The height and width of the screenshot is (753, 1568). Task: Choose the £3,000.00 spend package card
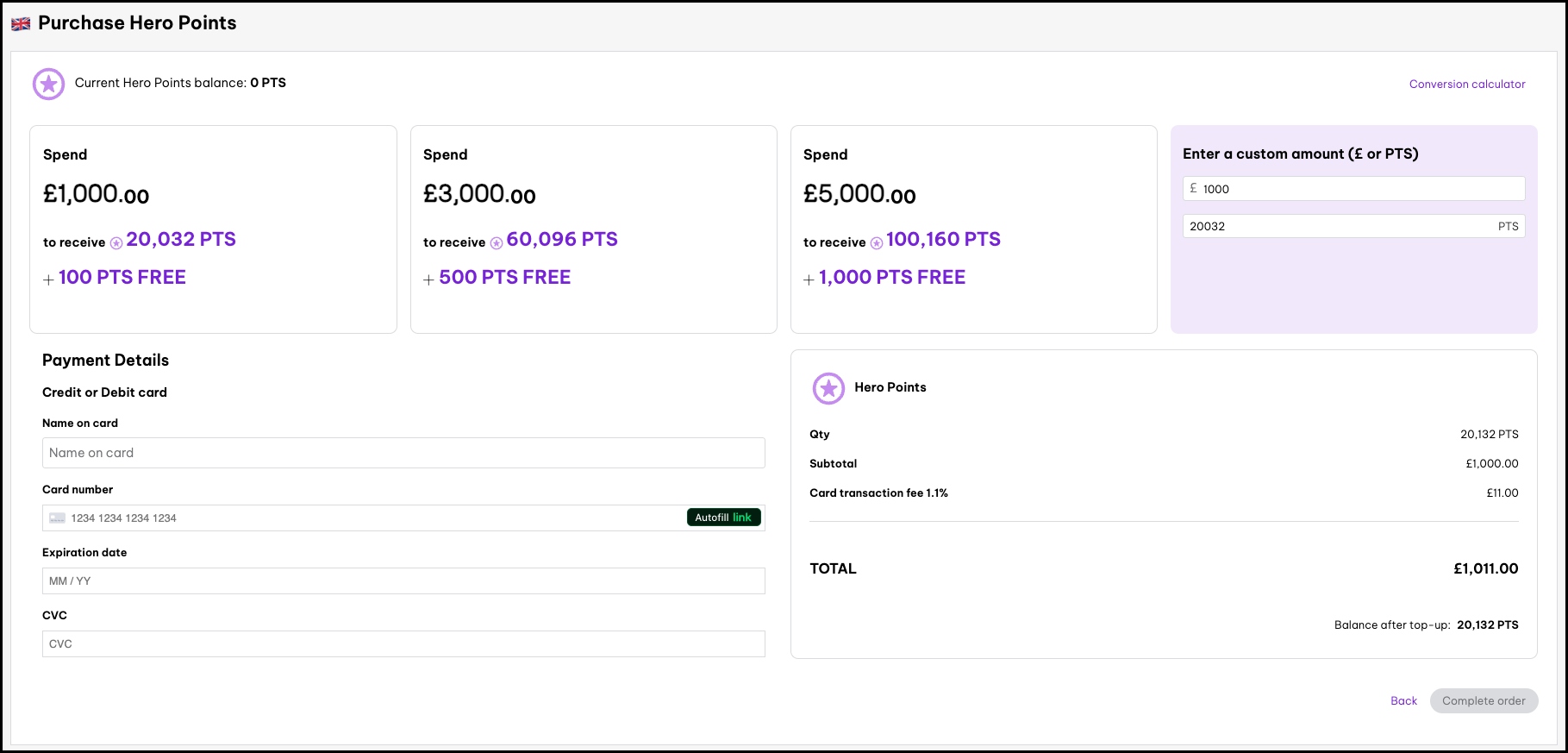593,229
